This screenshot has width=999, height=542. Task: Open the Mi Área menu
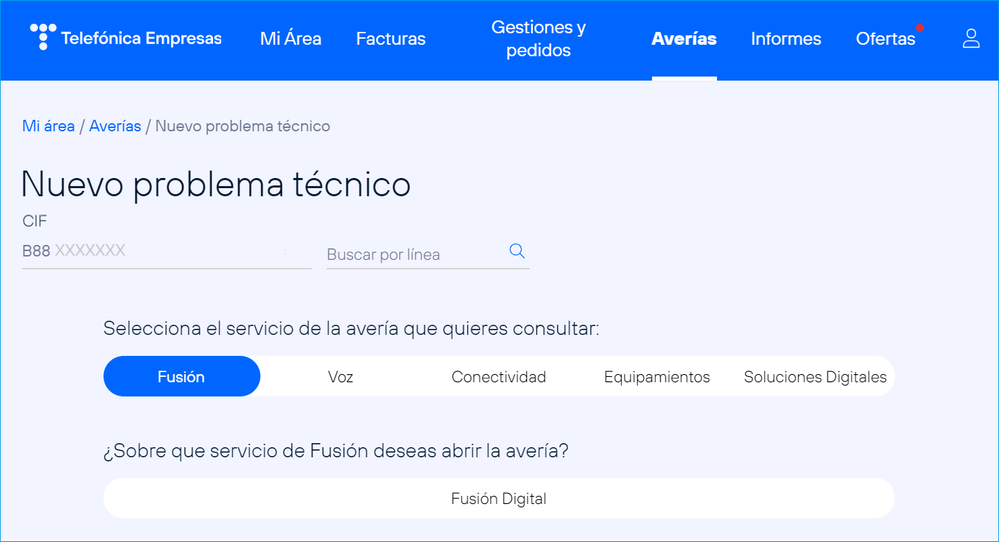click(290, 39)
